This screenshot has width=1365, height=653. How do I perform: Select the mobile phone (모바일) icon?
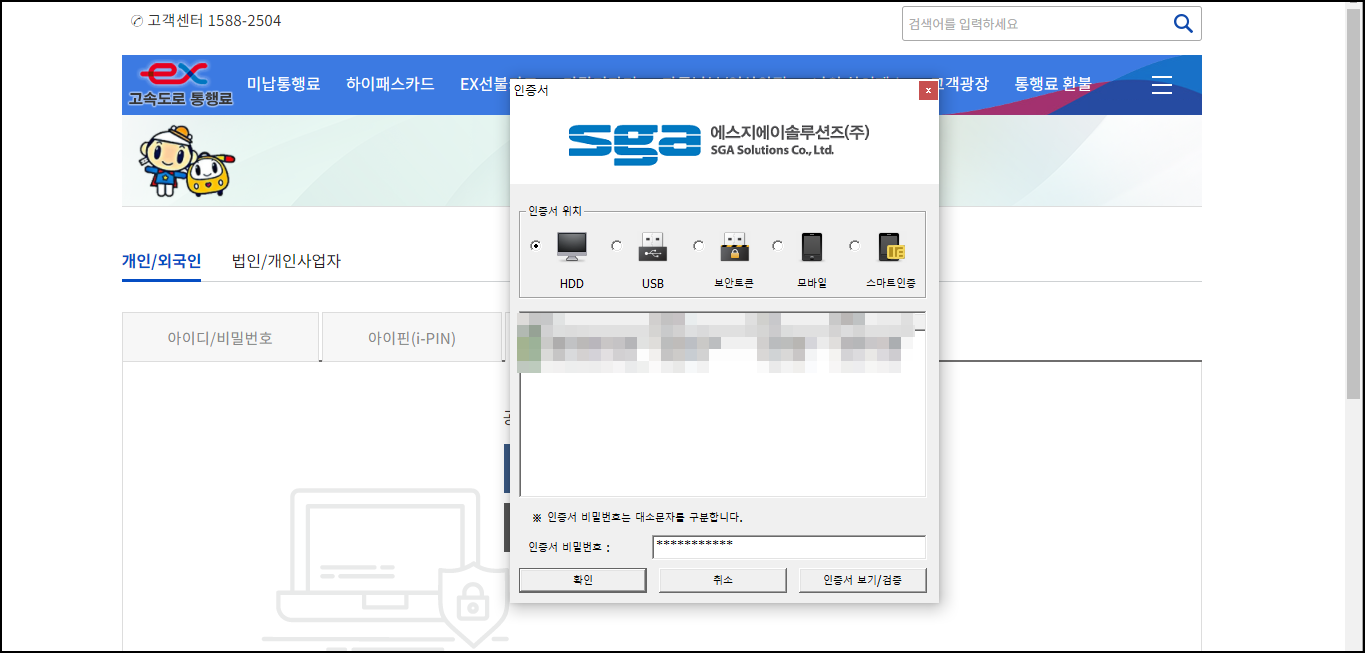click(x=812, y=247)
